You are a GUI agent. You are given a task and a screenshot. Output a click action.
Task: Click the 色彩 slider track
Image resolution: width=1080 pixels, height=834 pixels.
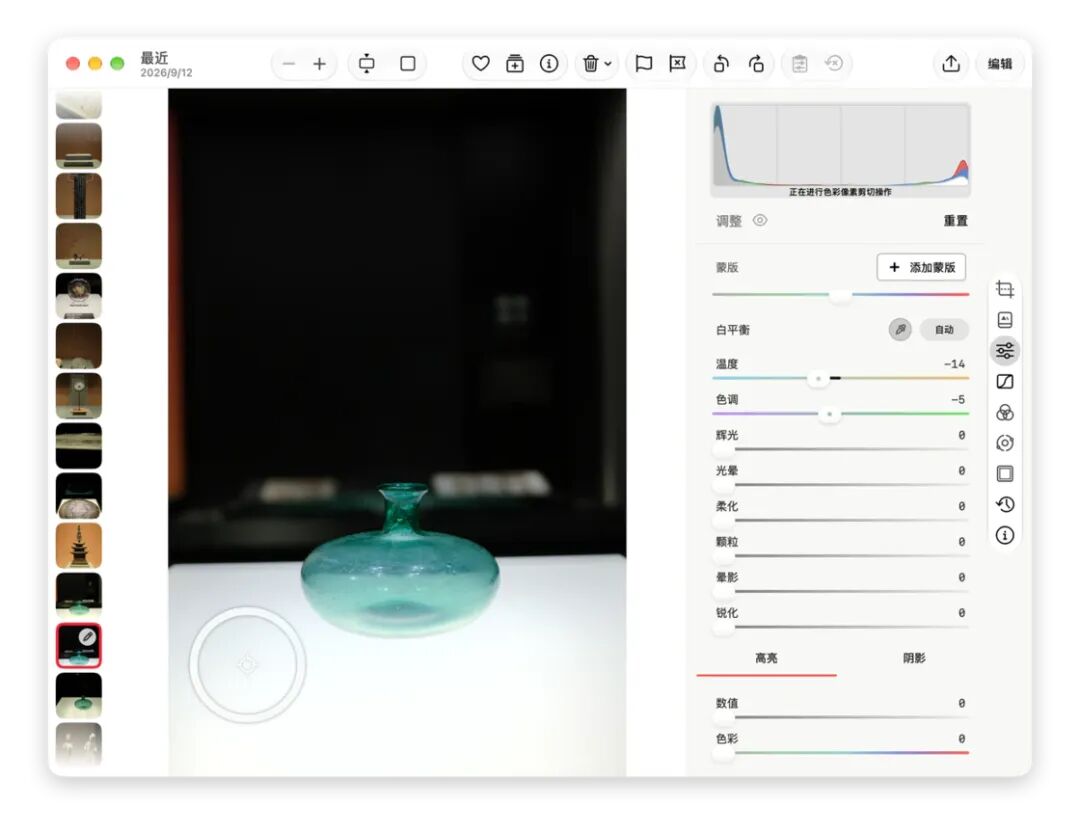pos(840,753)
